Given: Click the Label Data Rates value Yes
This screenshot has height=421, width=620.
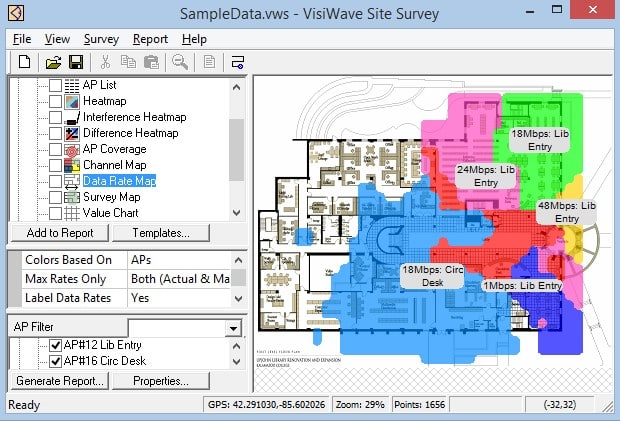Looking at the screenshot, I should tap(179, 298).
